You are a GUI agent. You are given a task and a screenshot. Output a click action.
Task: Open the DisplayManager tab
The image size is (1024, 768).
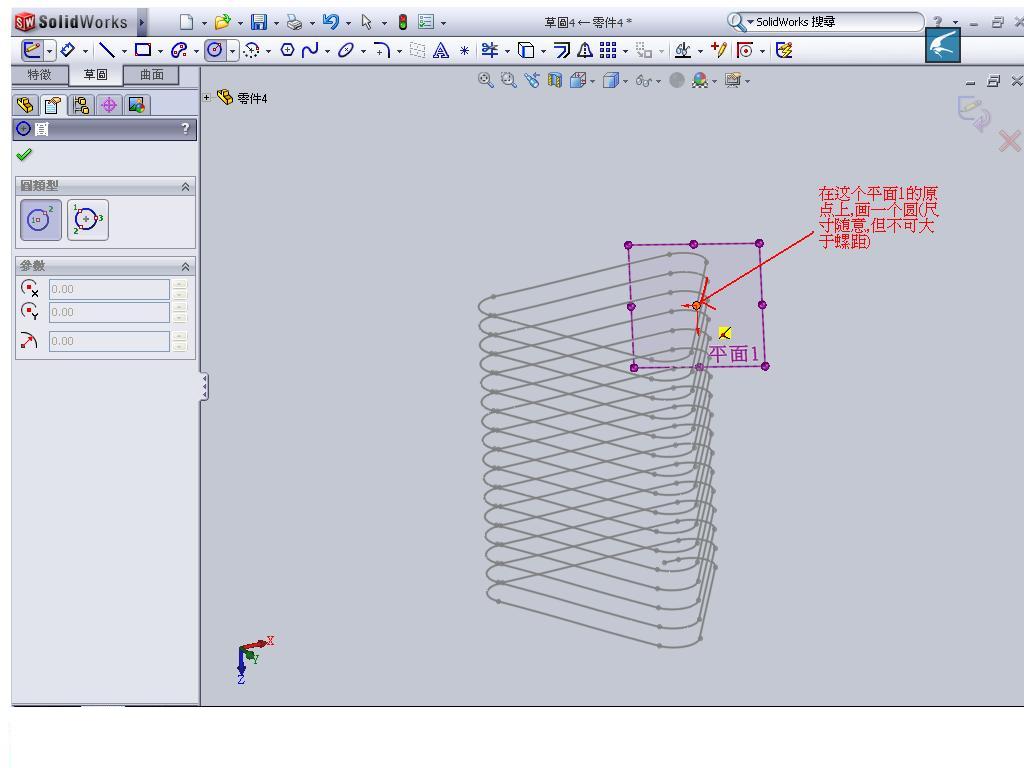click(137, 104)
